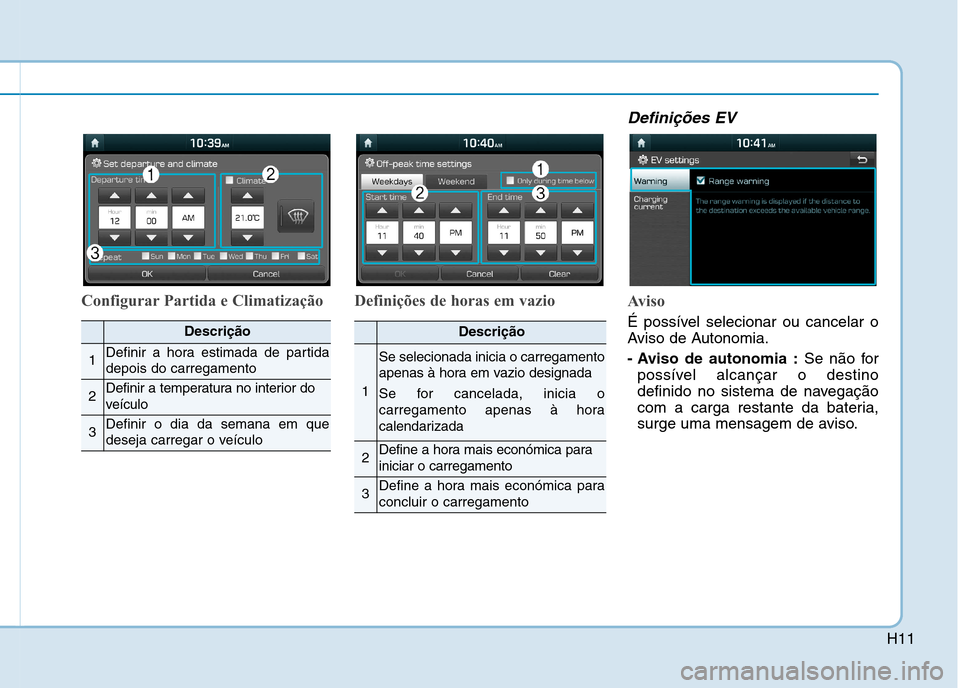Confirm departure and climate with OK
The height and width of the screenshot is (688, 960).
(147, 274)
